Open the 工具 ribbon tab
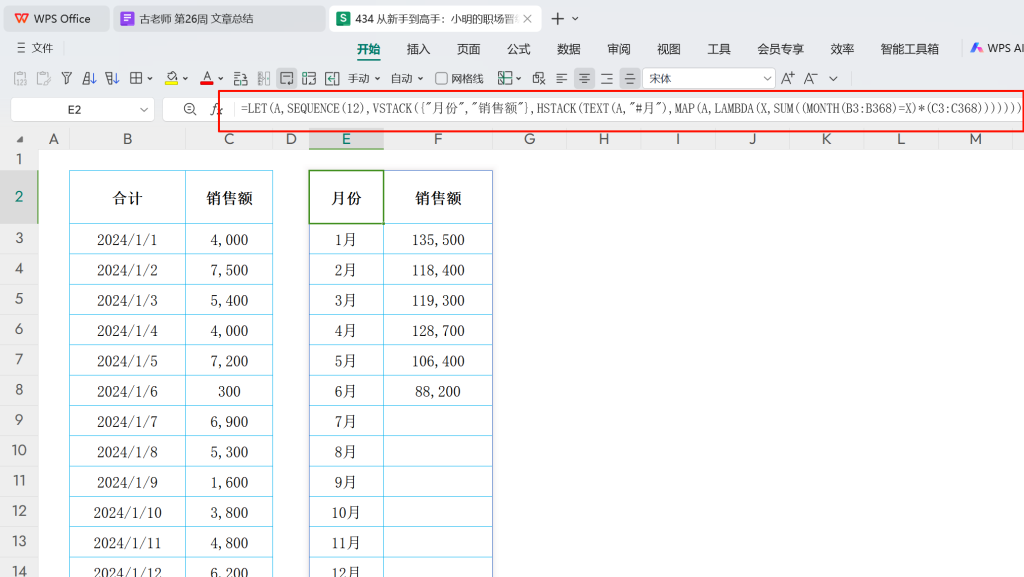Viewport: 1024px width, 577px height. click(x=719, y=49)
